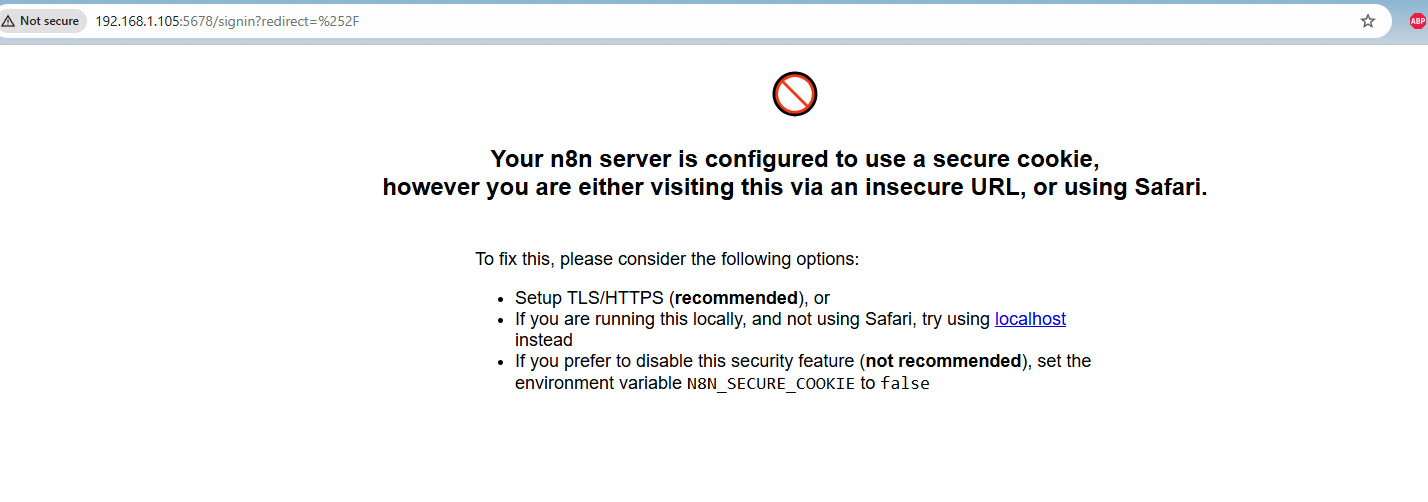Open the ABP extension icon
The height and width of the screenshot is (502, 1428).
click(x=1417, y=21)
